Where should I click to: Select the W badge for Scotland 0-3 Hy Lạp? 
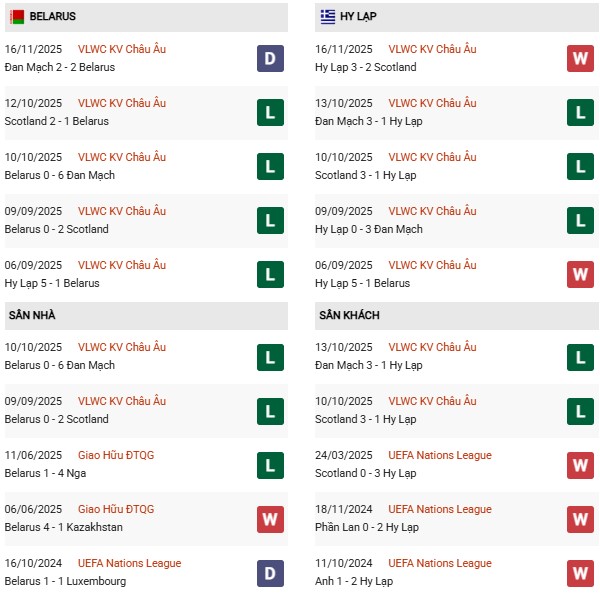(580, 465)
